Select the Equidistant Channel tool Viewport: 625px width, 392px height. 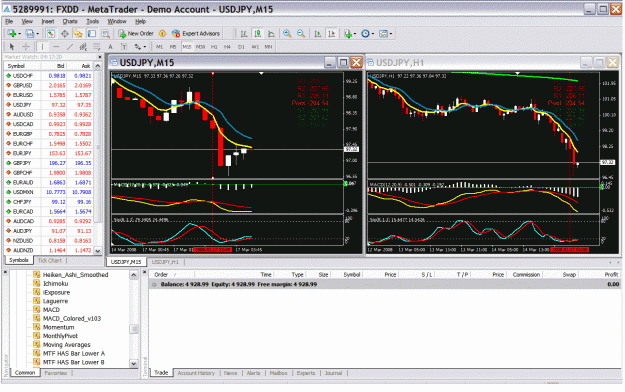tap(83, 47)
